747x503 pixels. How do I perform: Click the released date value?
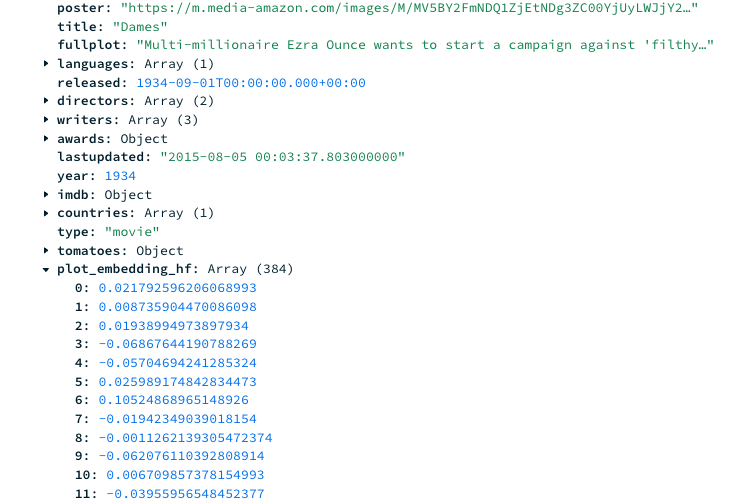coord(251,82)
